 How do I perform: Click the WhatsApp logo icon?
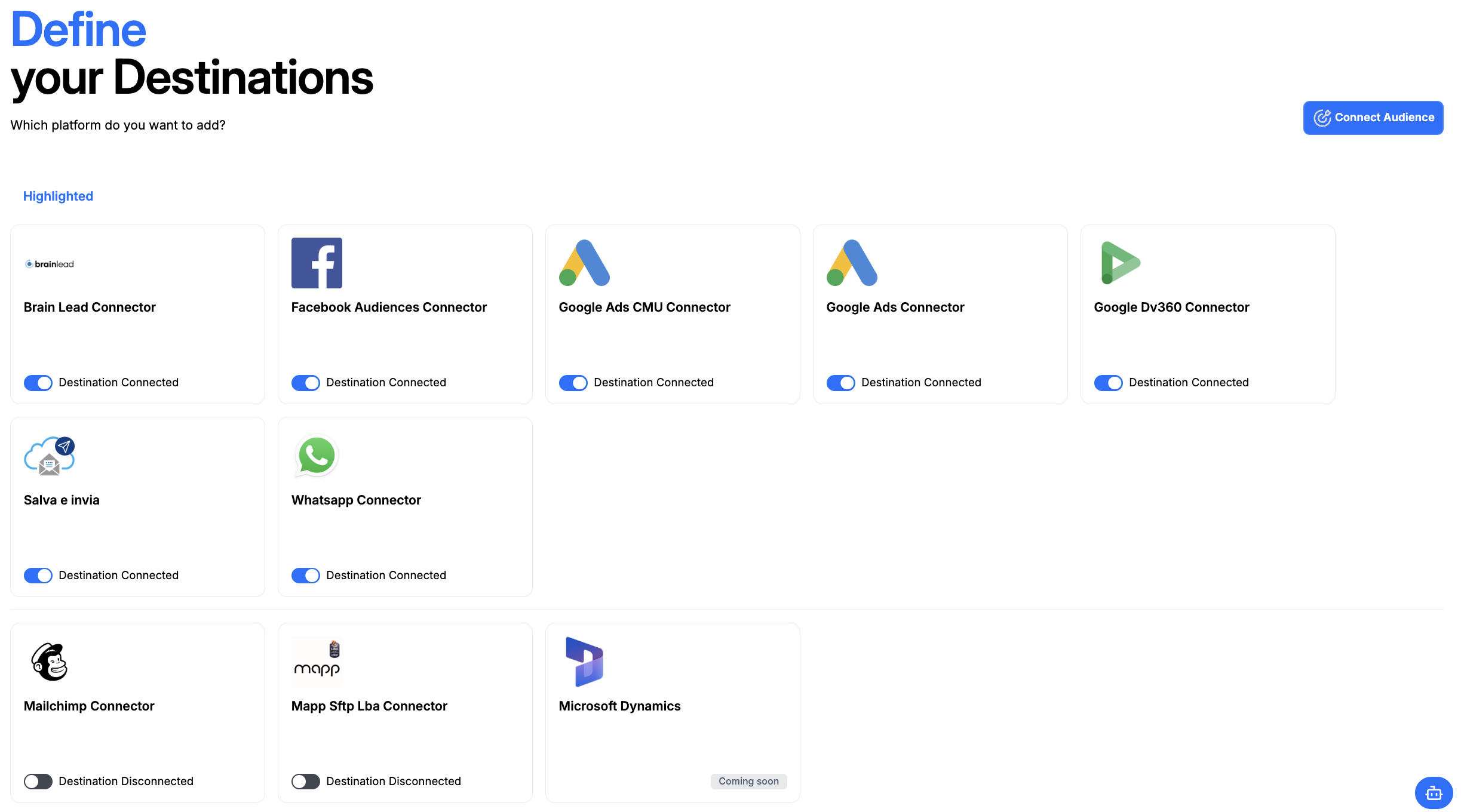(317, 456)
